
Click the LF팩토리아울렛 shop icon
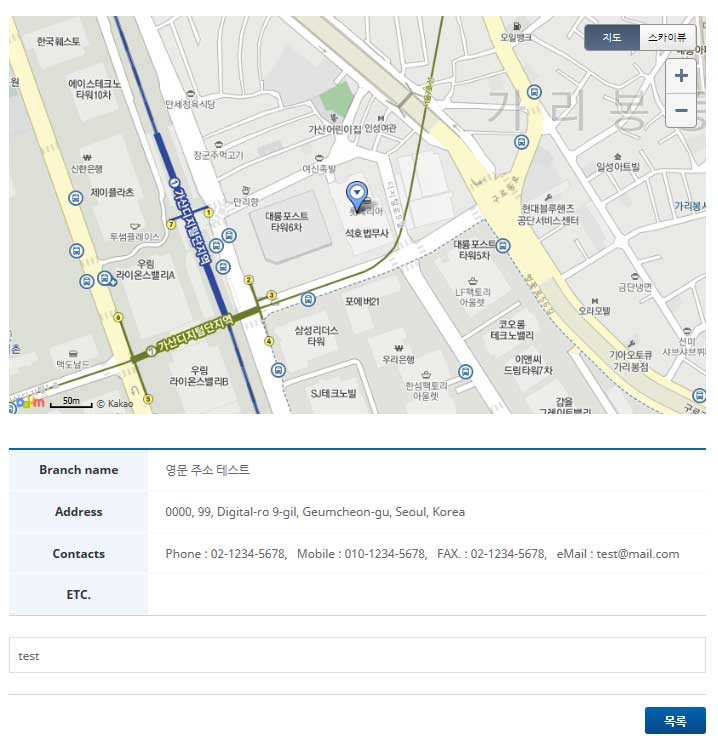pos(473,281)
